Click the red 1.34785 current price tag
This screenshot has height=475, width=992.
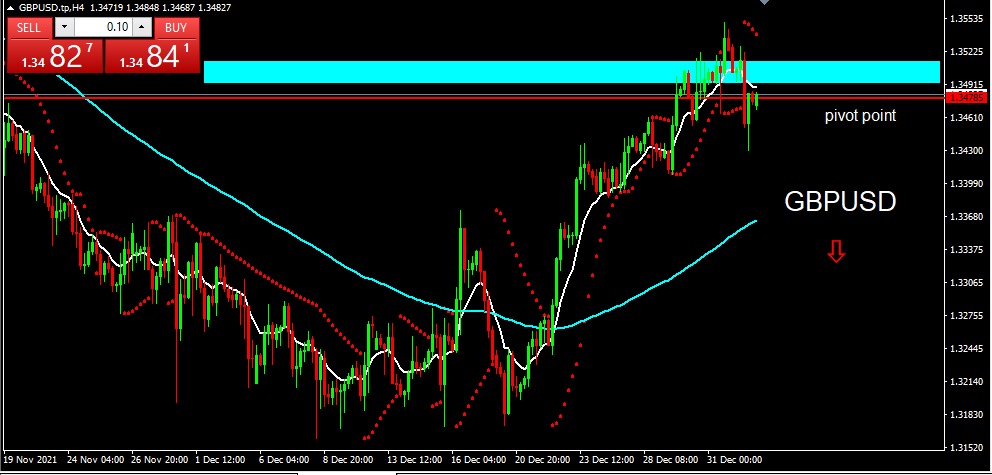coord(967,97)
